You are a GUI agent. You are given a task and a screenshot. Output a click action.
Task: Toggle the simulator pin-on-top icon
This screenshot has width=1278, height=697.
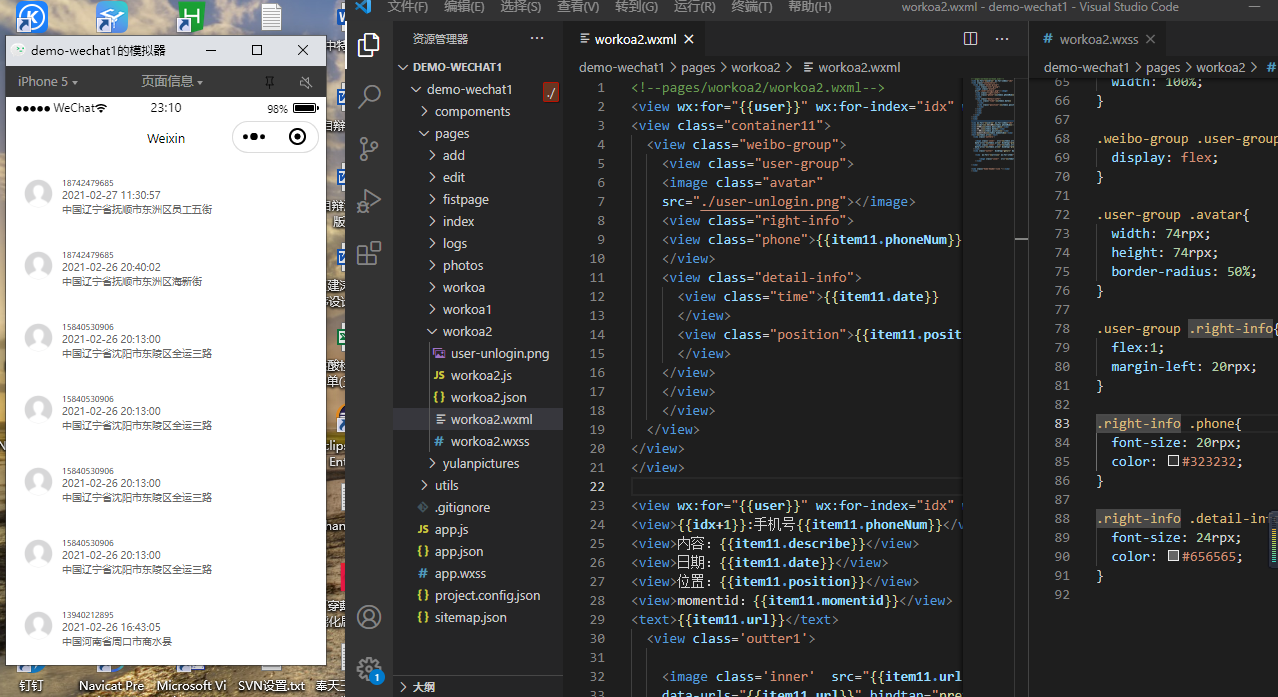point(269,81)
